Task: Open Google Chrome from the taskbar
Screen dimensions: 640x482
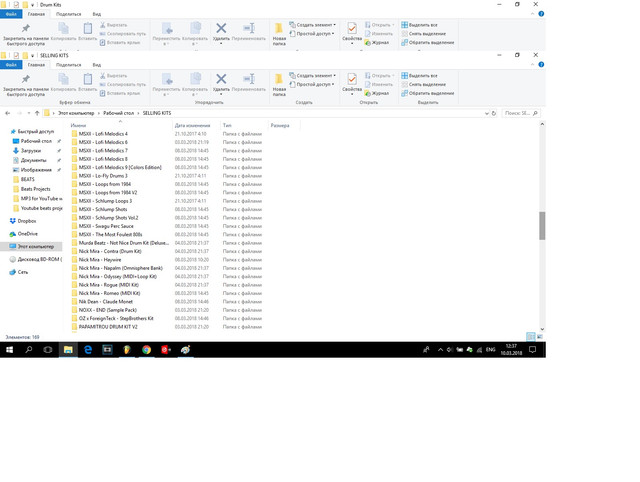Action: point(147,350)
